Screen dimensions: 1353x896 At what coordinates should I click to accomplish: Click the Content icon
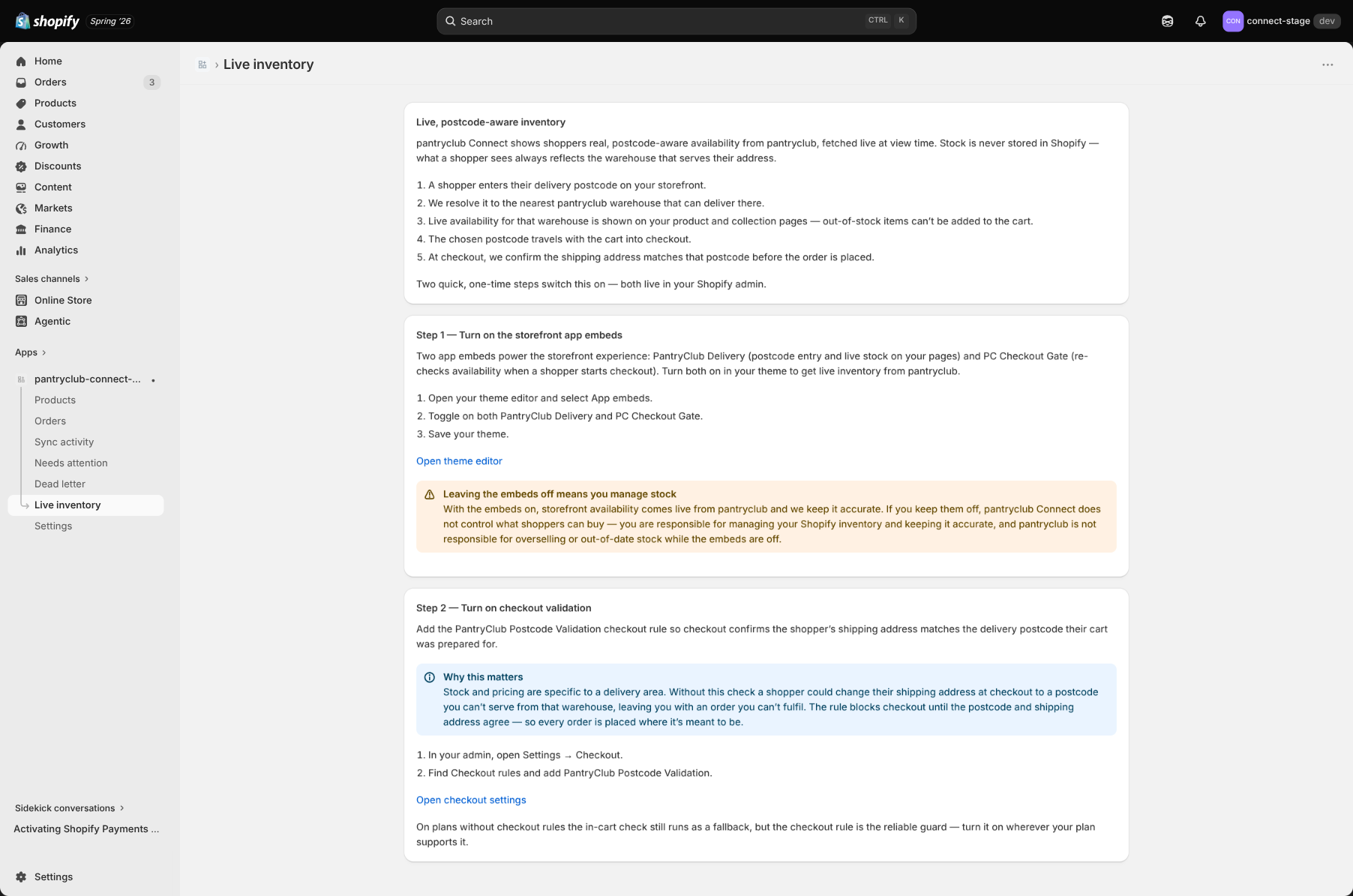(21, 187)
